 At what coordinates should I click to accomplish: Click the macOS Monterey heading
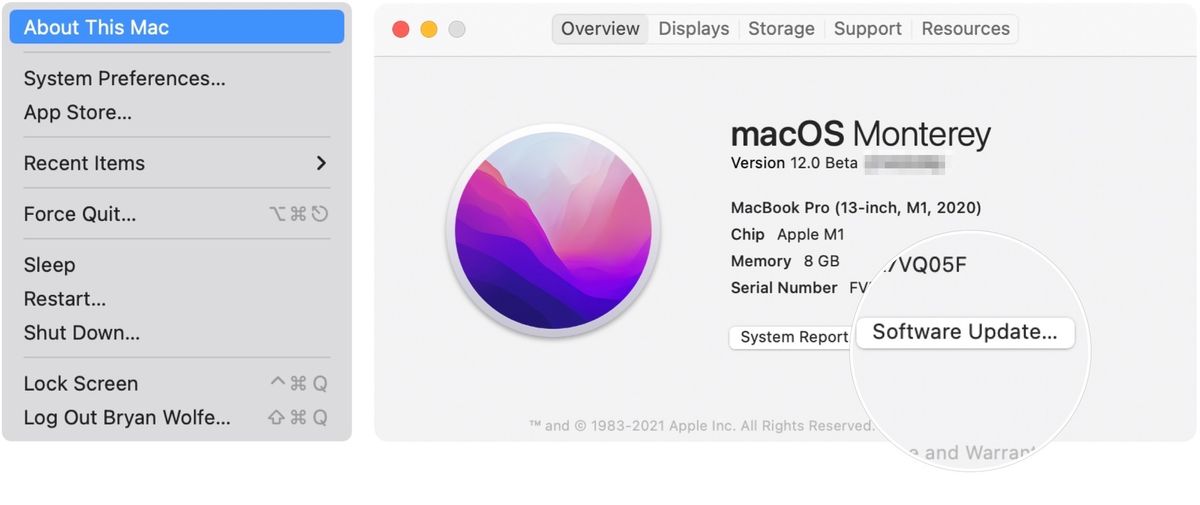coord(861,134)
